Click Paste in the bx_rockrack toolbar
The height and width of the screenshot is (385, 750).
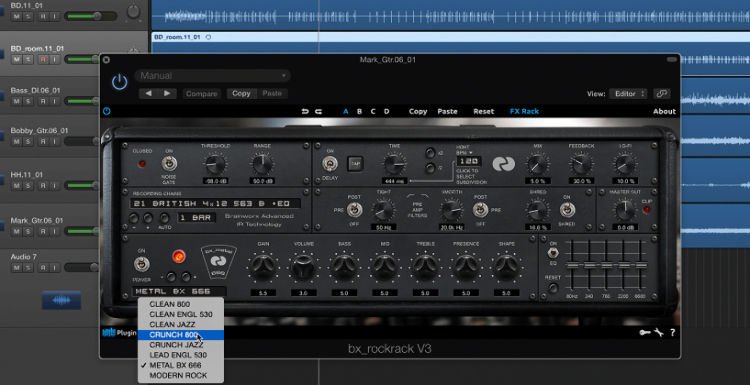pyautogui.click(x=447, y=111)
